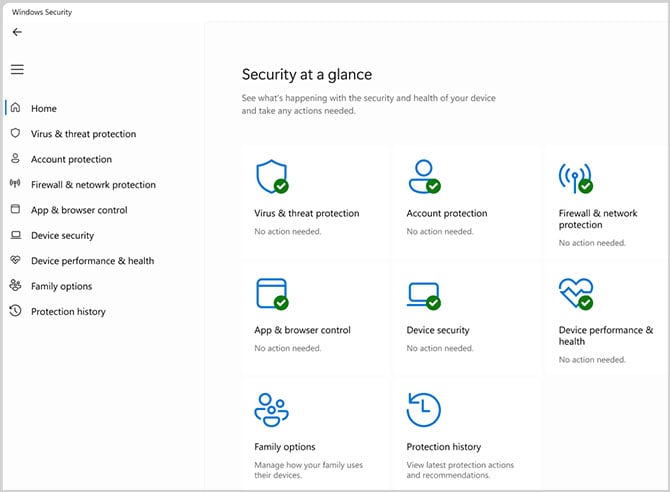Open the Account protection tile title
The height and width of the screenshot is (492, 670).
click(x=447, y=213)
